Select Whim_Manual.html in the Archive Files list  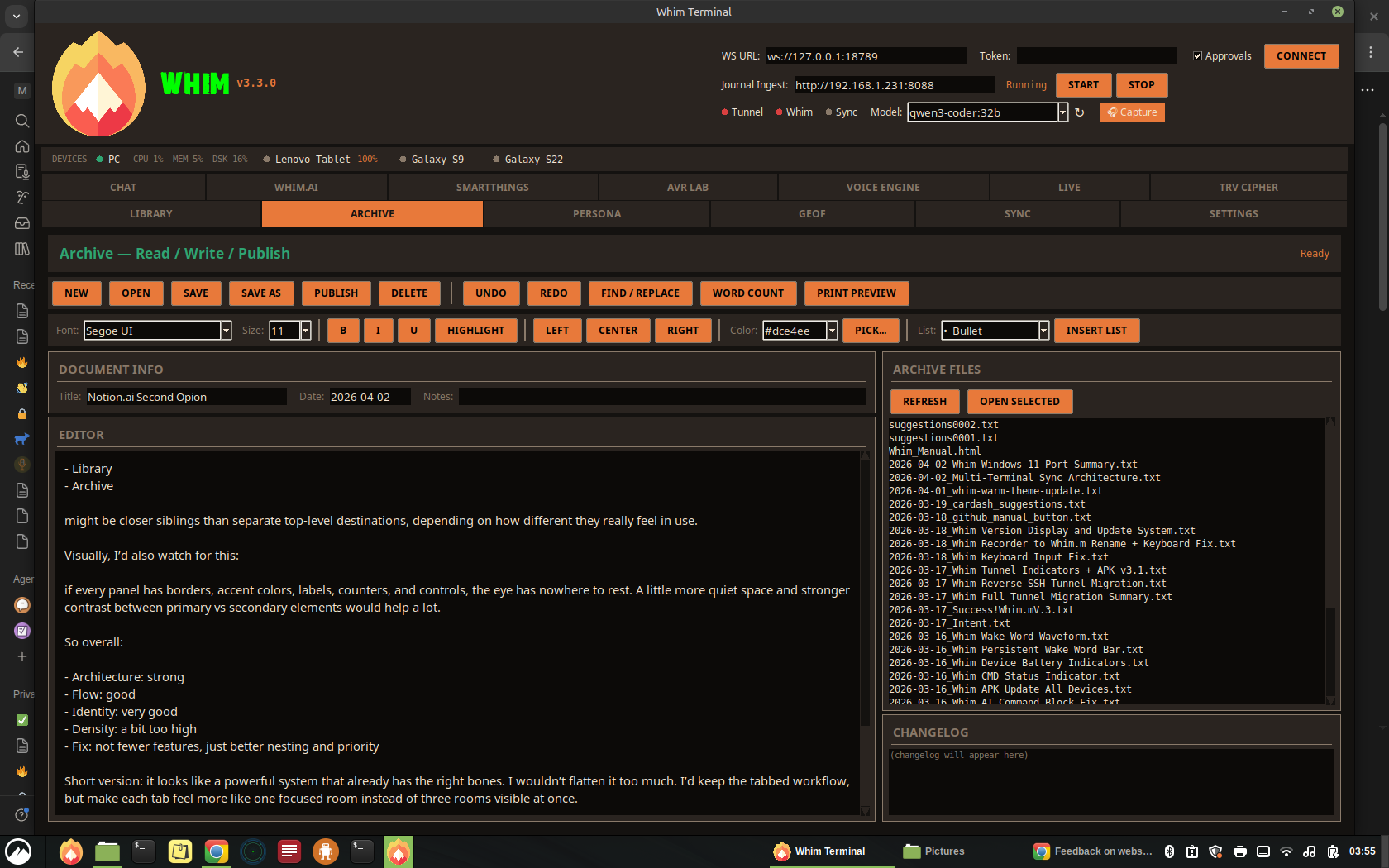point(934,451)
